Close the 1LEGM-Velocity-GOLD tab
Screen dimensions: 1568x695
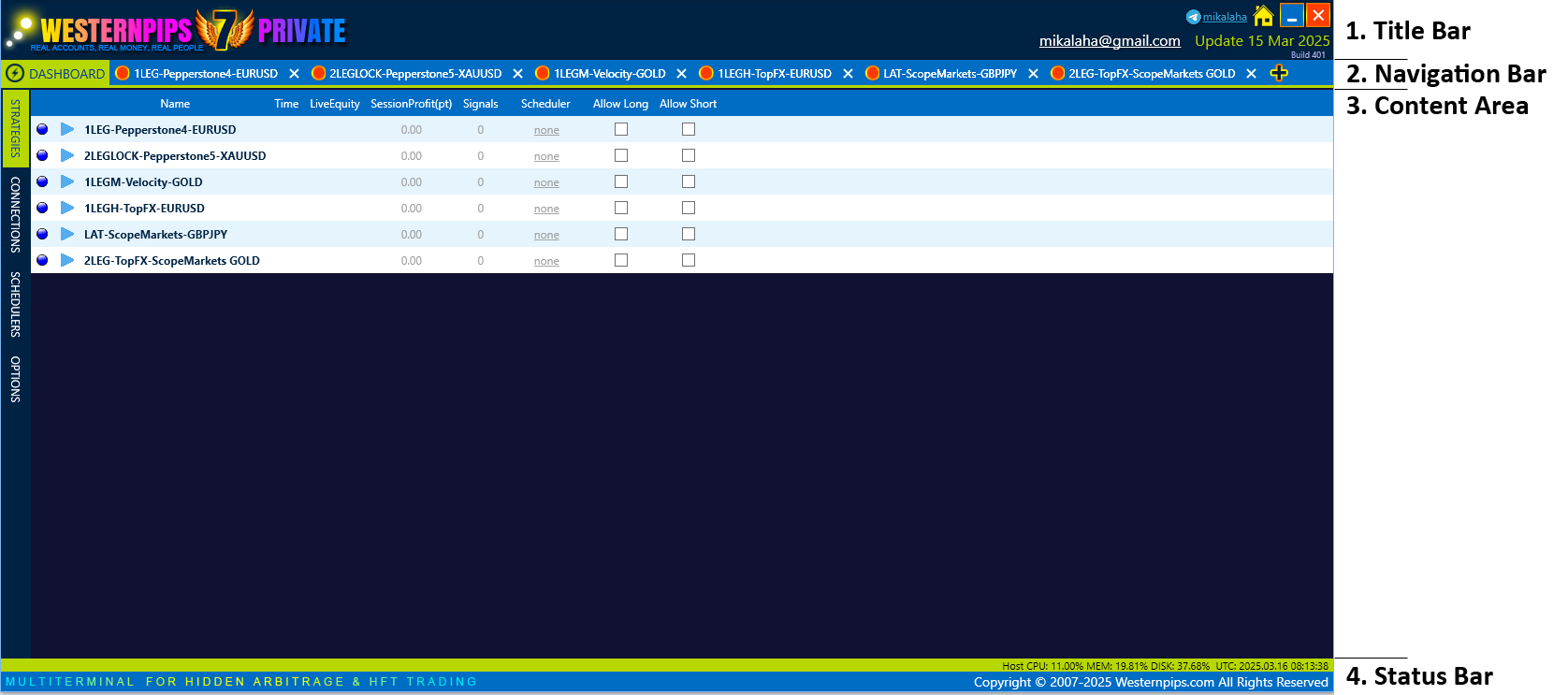click(x=681, y=73)
